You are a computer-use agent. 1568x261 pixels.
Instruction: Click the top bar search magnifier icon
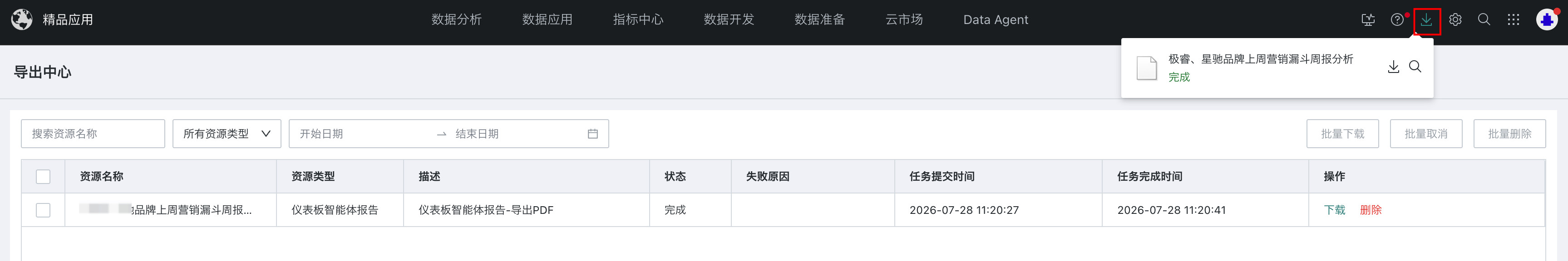(1484, 20)
